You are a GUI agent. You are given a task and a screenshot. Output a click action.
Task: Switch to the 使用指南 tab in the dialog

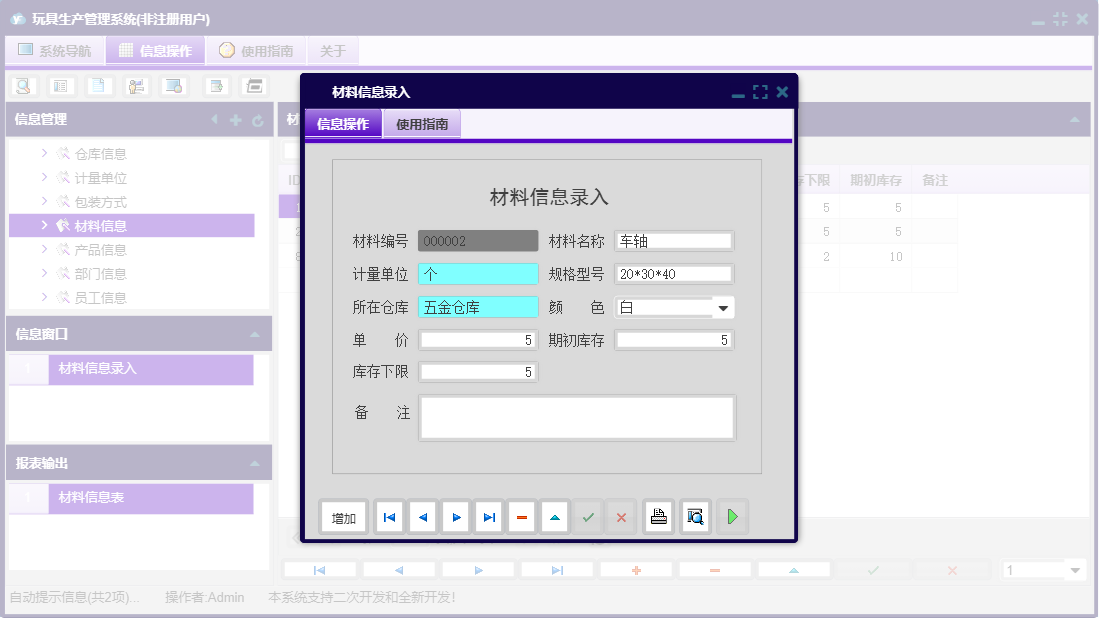tap(421, 123)
